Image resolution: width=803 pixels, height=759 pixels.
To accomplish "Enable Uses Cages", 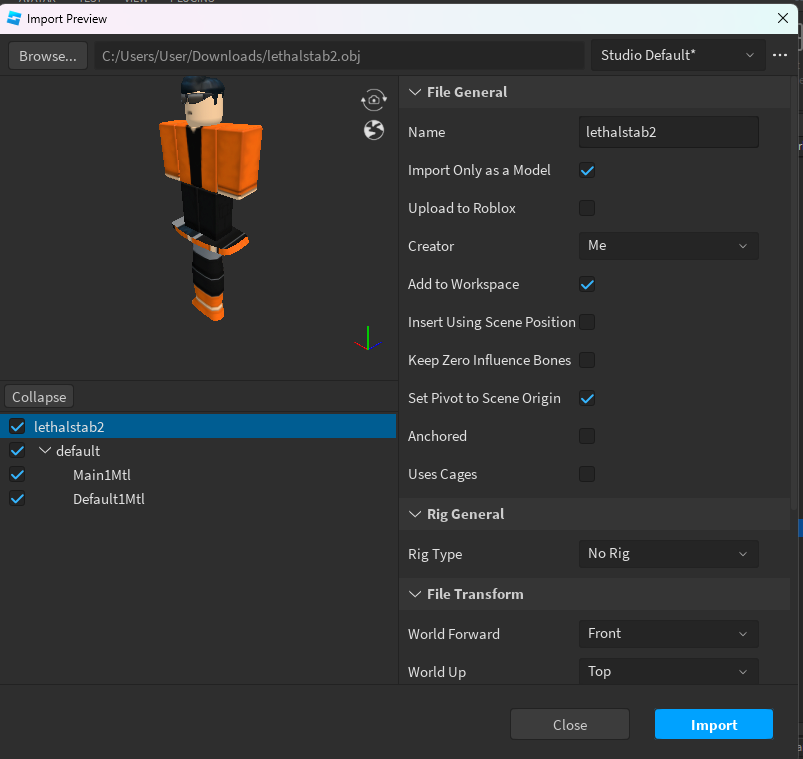I will point(587,474).
